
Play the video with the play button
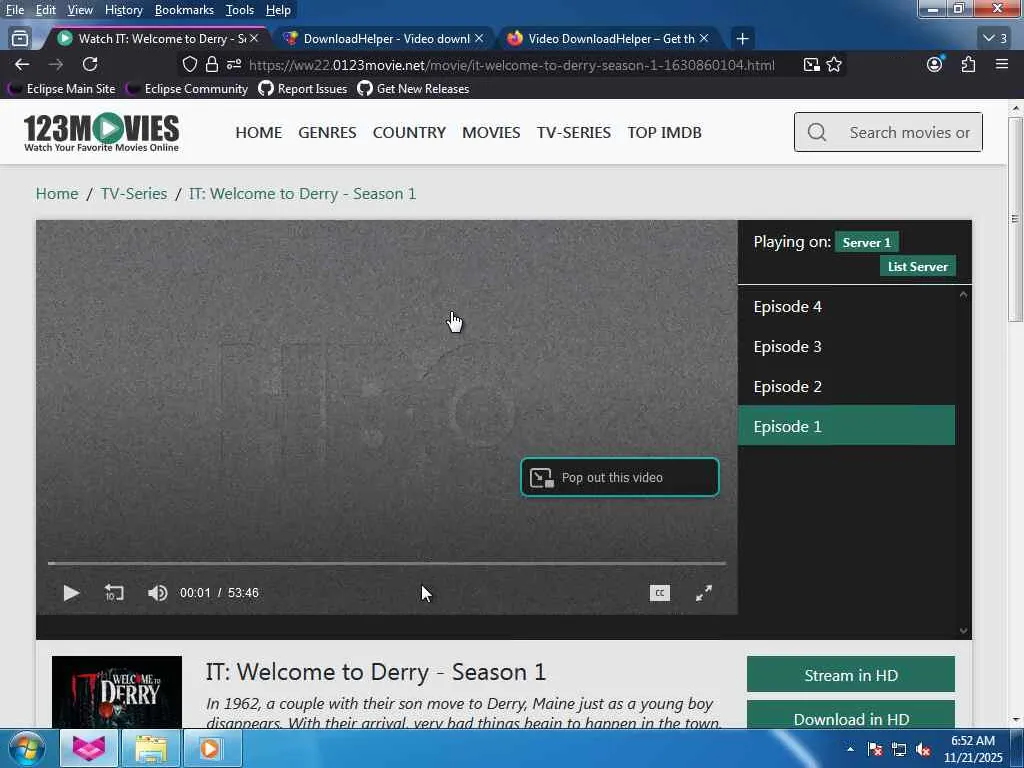point(71,593)
